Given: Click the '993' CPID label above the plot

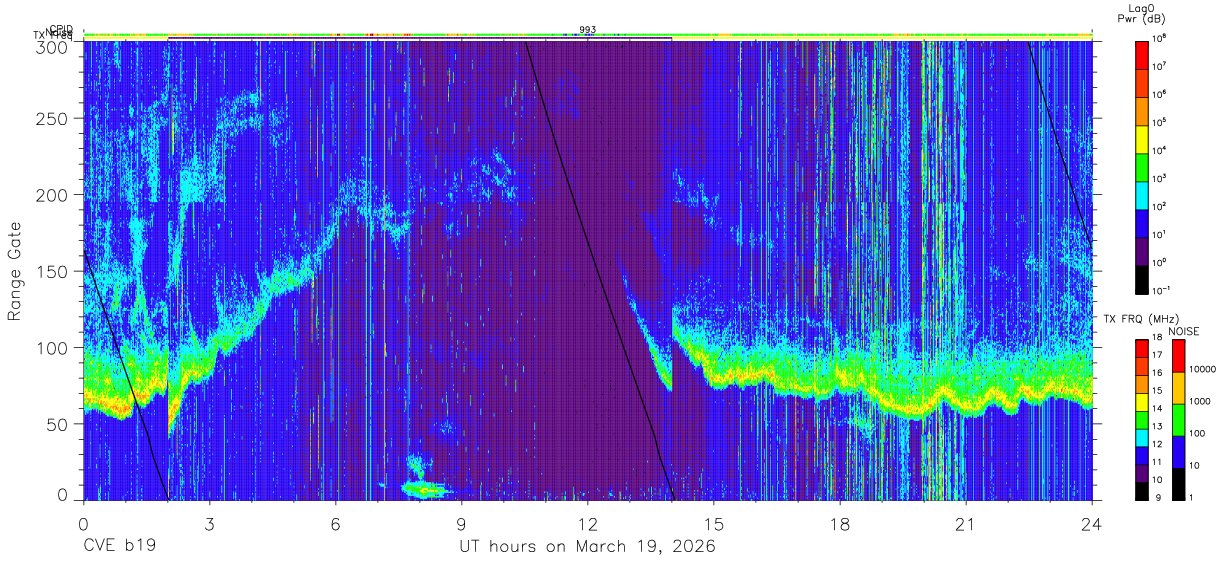Looking at the screenshot, I should [x=588, y=30].
